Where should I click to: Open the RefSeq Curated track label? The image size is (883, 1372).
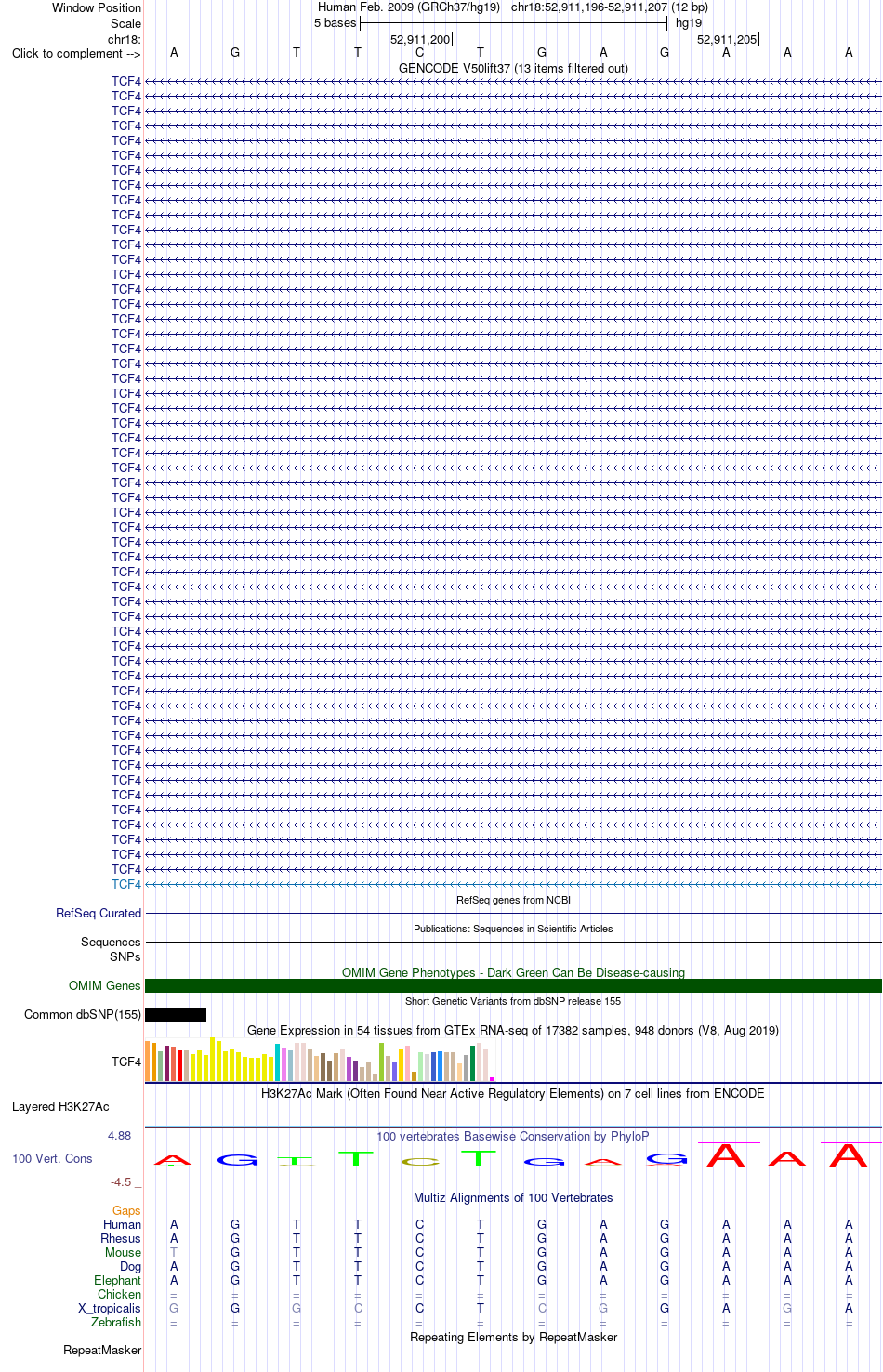click(x=99, y=913)
